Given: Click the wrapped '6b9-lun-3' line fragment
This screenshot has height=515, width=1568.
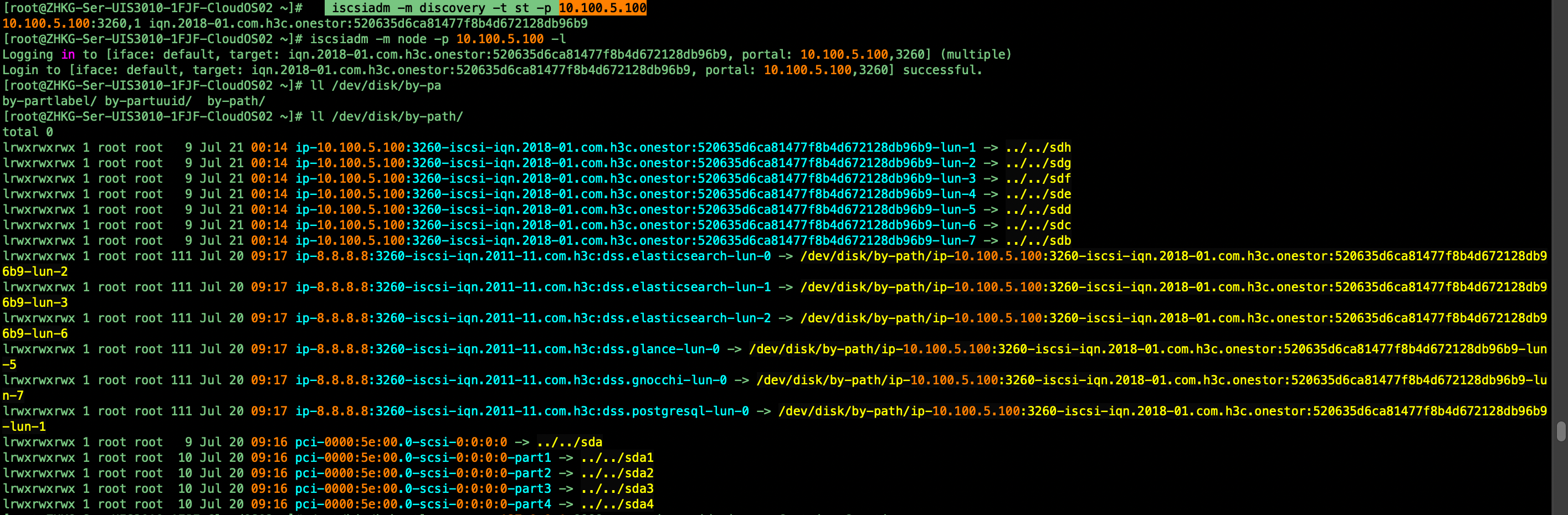Looking at the screenshot, I should tap(35, 303).
